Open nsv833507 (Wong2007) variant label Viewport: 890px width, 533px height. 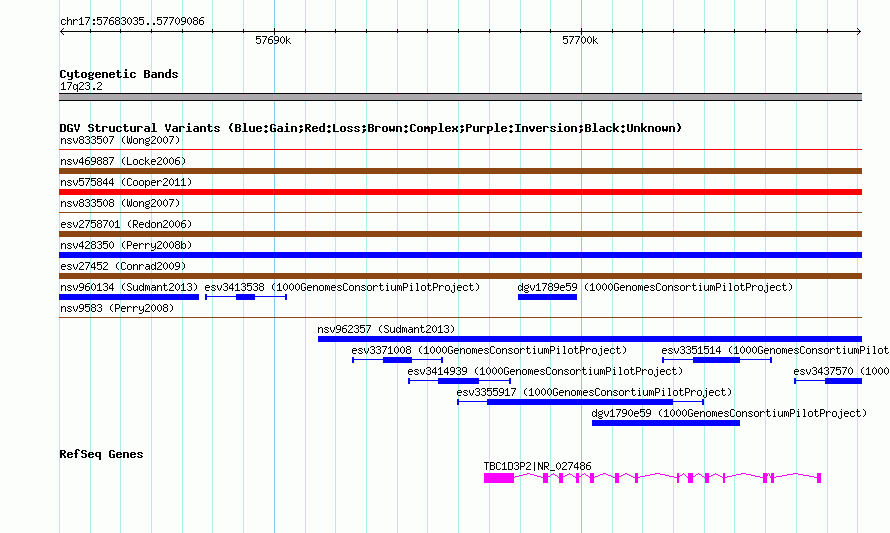tap(120, 140)
